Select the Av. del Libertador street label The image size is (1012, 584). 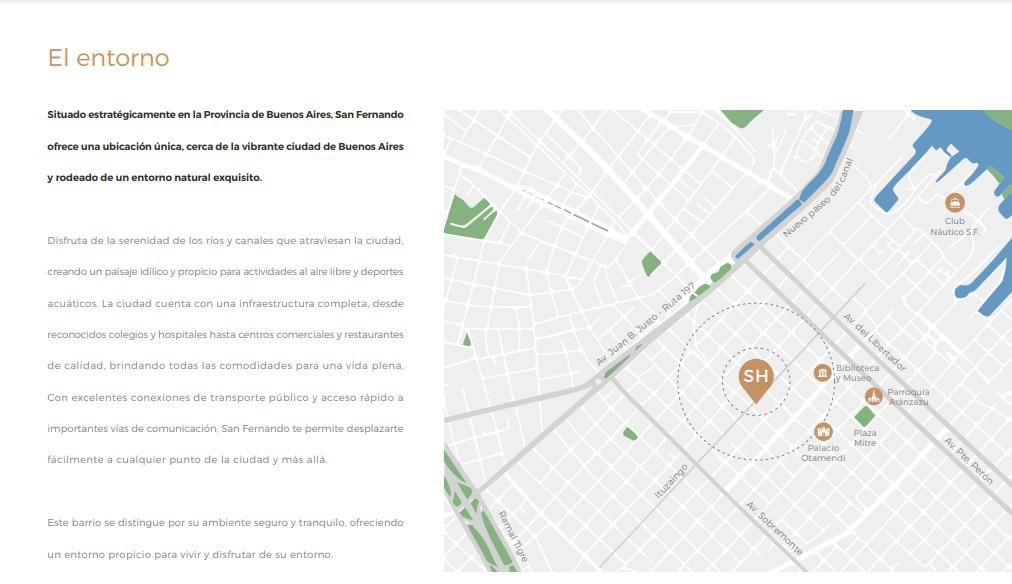point(875,343)
